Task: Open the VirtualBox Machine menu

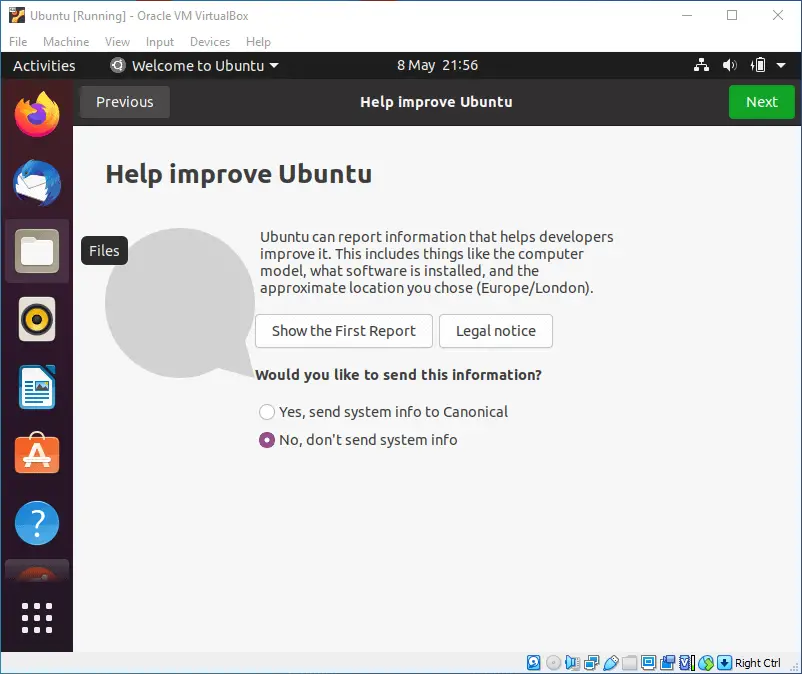Action: [x=66, y=41]
